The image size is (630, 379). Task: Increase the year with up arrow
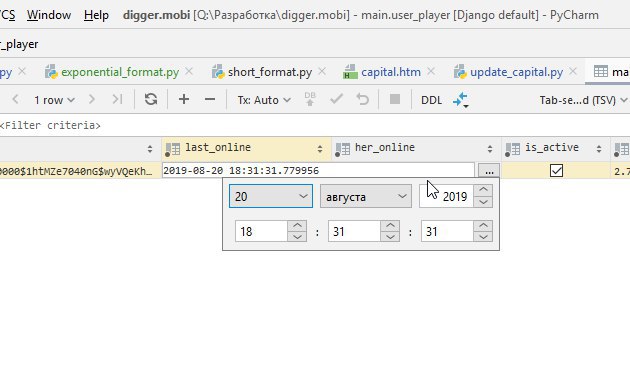pyautogui.click(x=483, y=190)
